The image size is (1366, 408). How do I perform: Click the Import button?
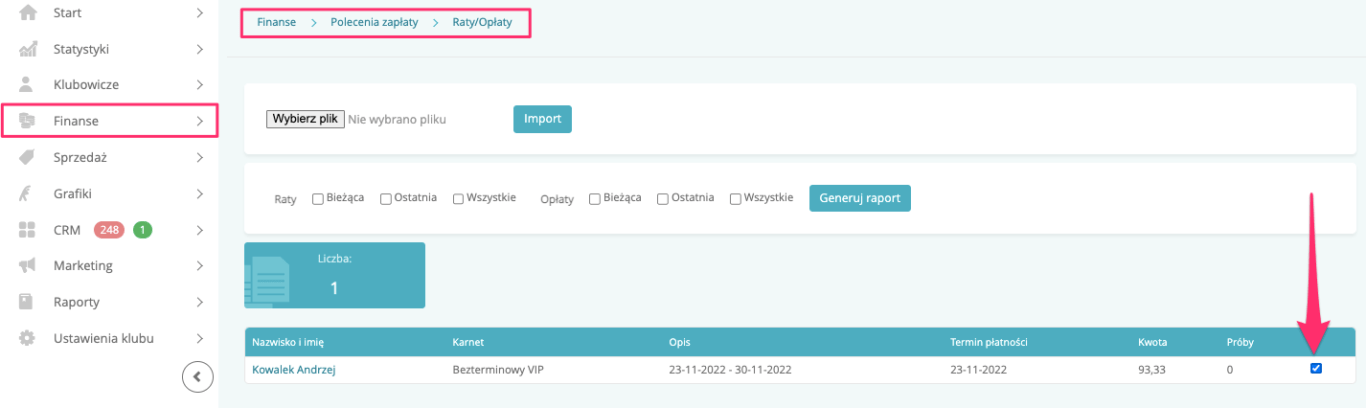point(543,119)
